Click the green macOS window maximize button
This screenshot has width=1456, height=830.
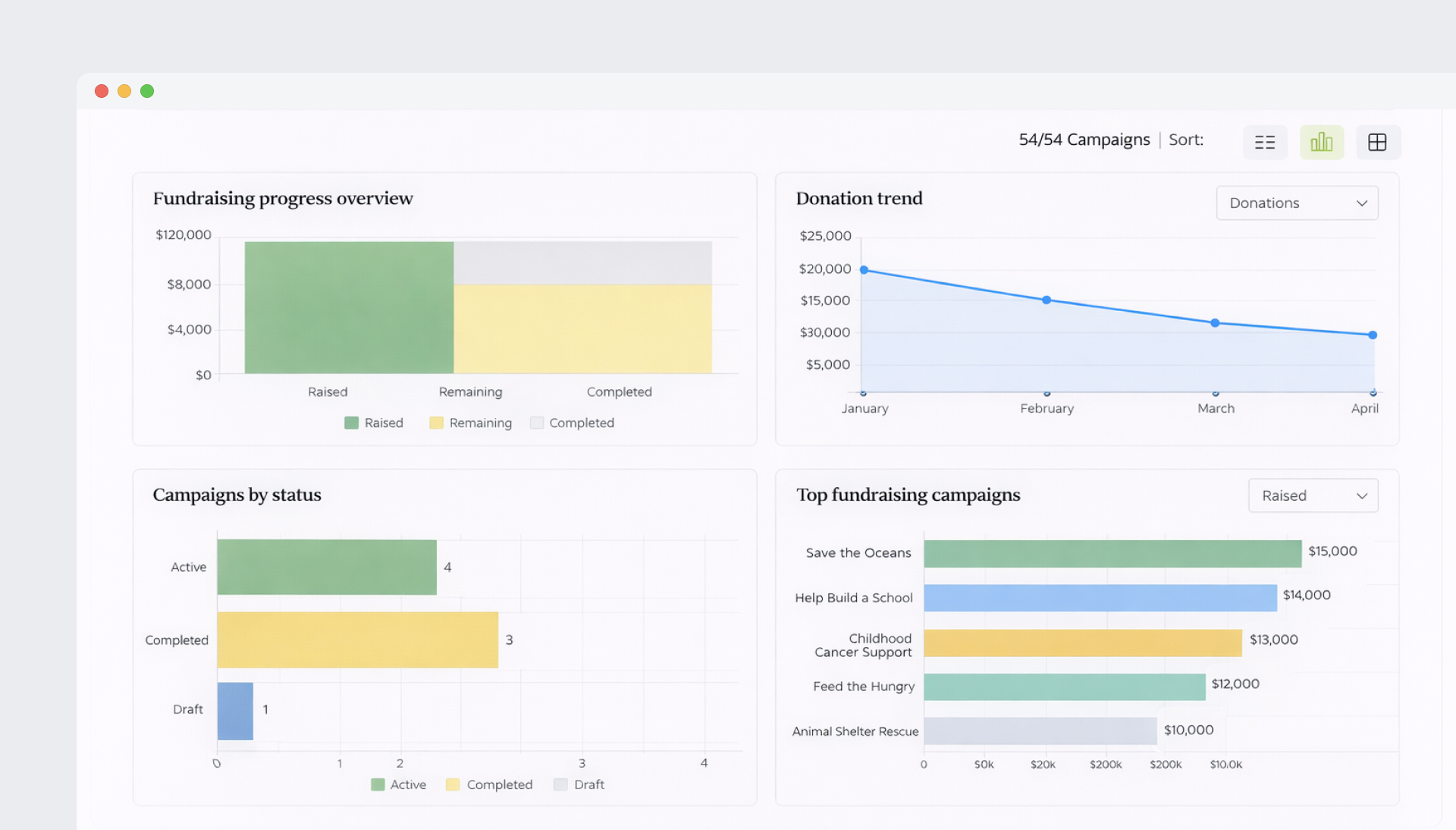pyautogui.click(x=147, y=91)
